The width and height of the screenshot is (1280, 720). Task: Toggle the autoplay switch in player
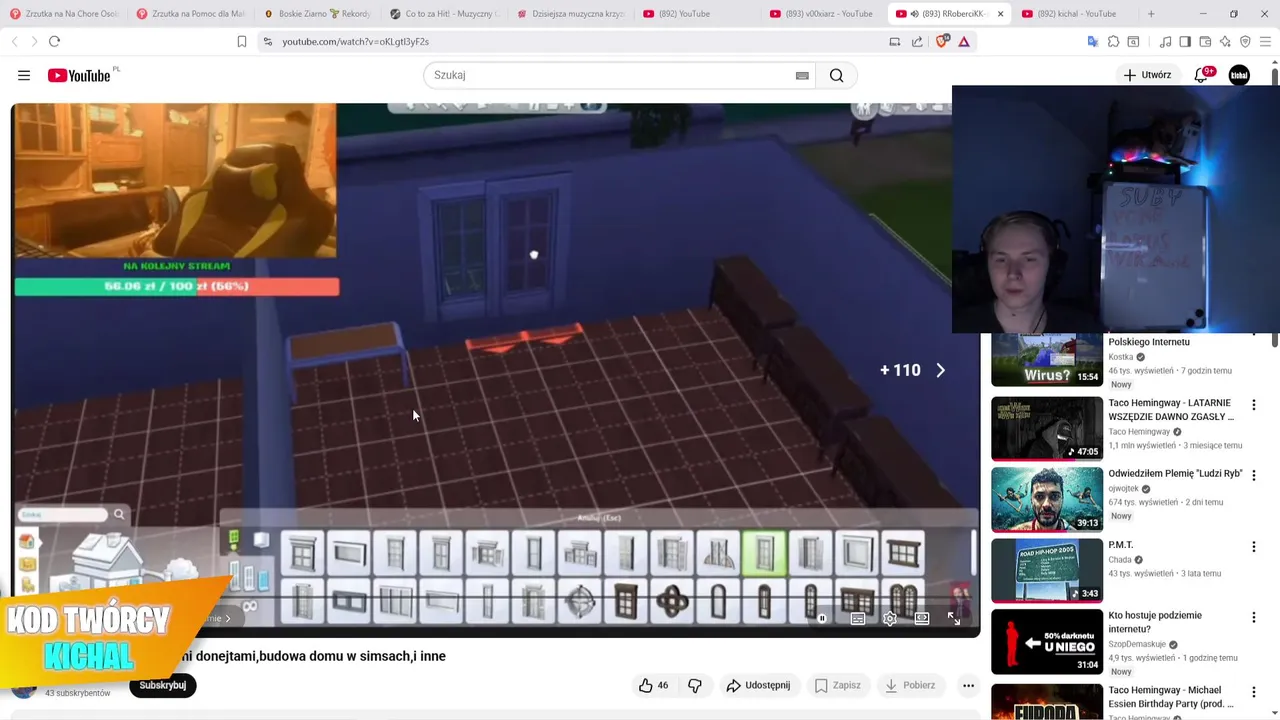[x=823, y=619]
